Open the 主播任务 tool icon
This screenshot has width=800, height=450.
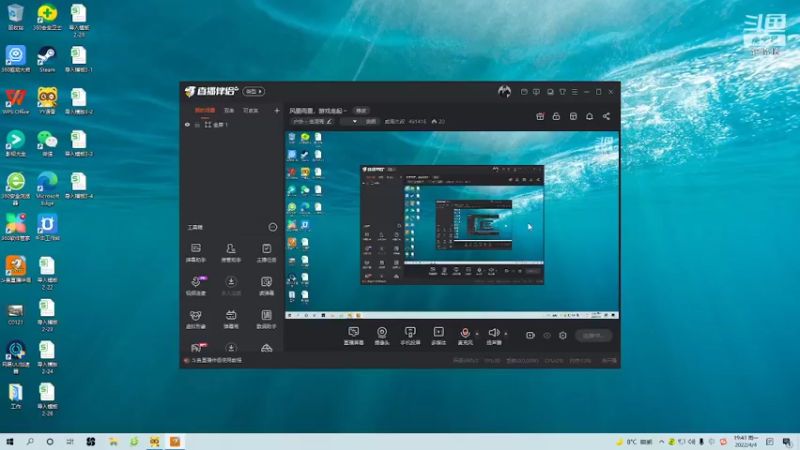(266, 253)
